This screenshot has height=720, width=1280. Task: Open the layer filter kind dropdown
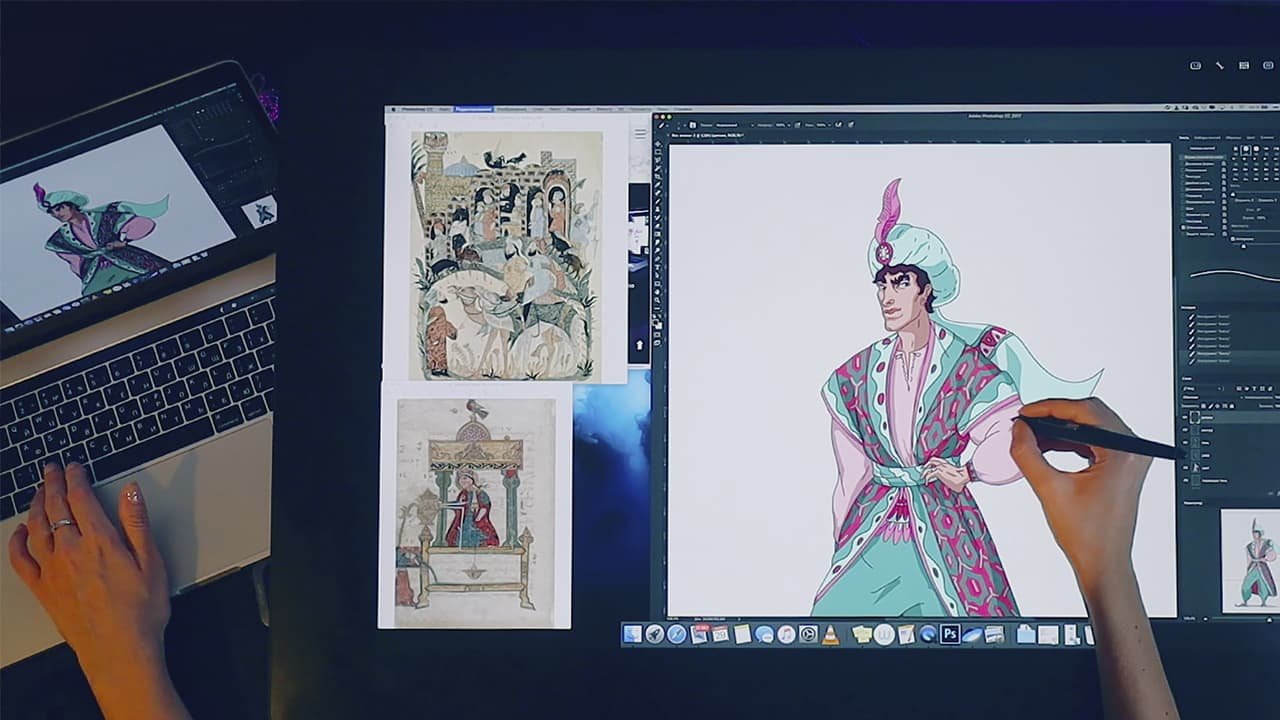point(1202,389)
